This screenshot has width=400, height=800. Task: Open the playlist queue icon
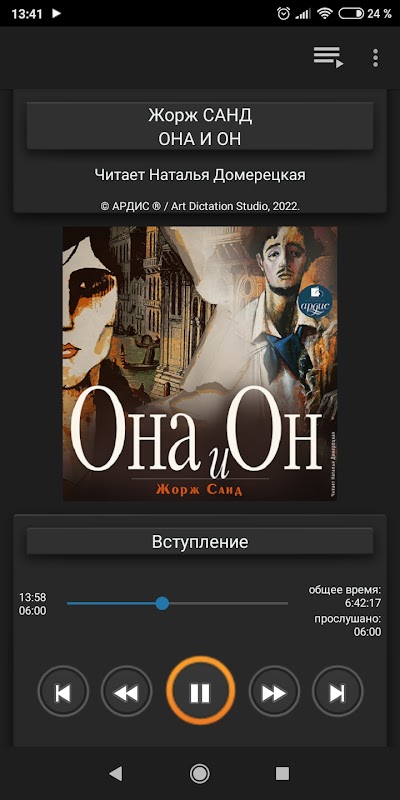point(328,57)
